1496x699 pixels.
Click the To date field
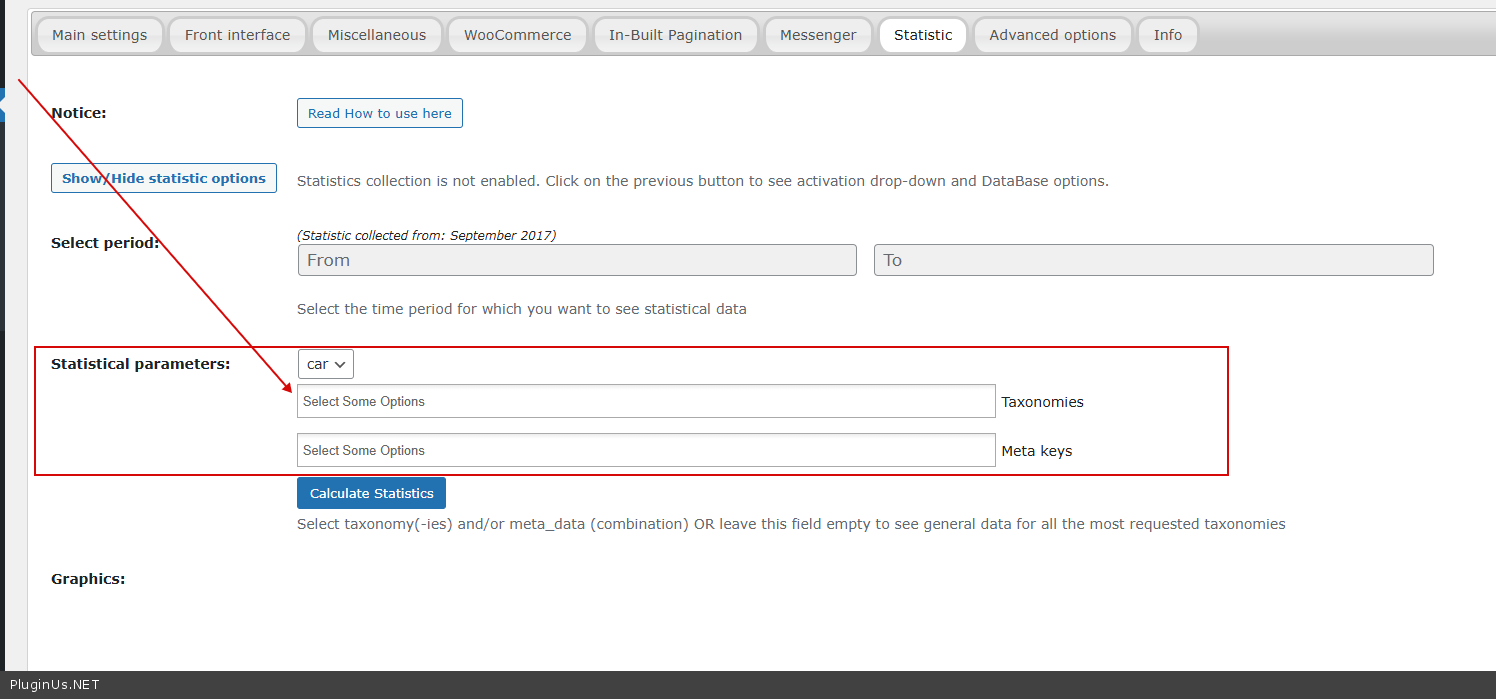1153,260
